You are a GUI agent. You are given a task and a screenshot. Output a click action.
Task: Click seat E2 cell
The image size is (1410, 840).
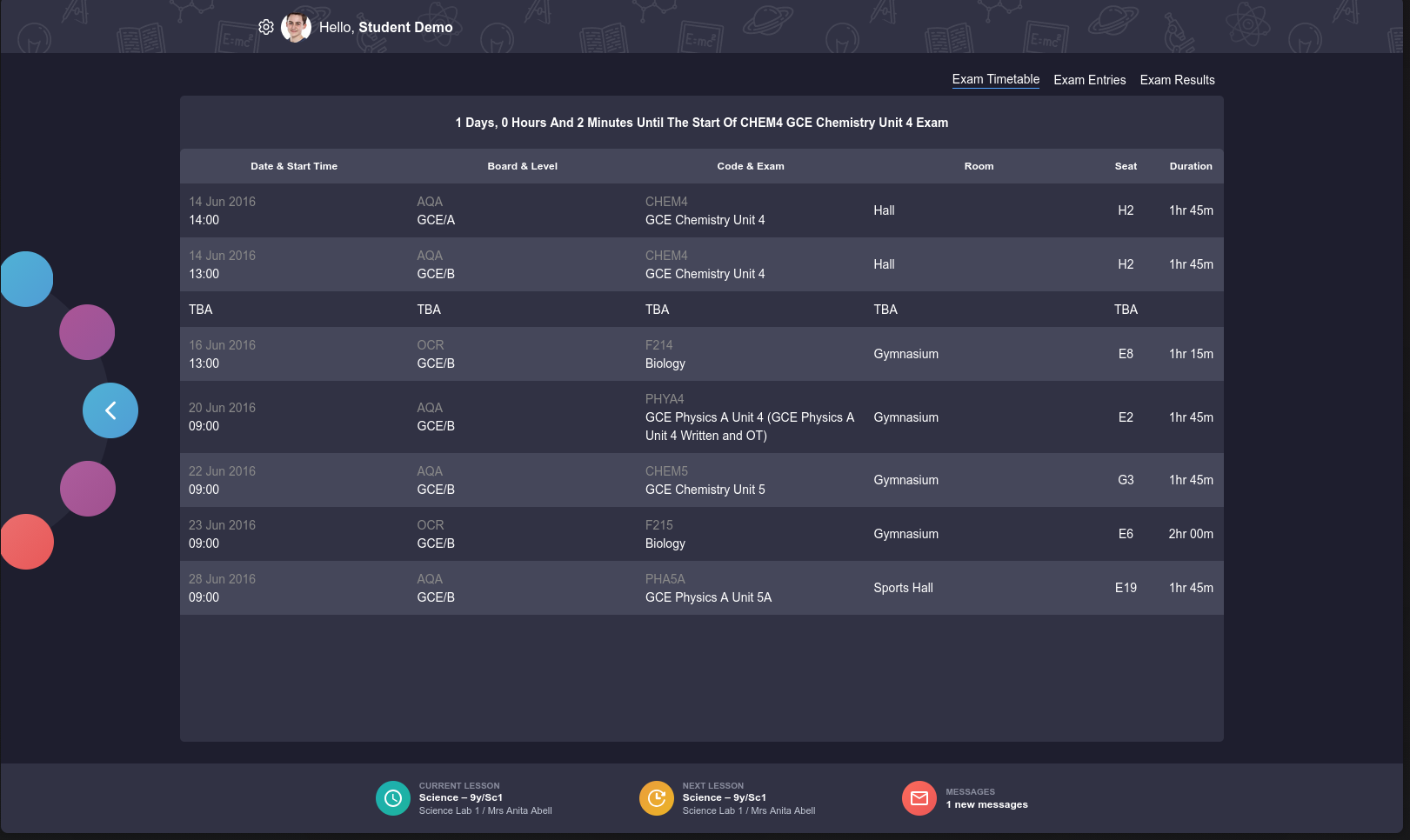(1126, 417)
